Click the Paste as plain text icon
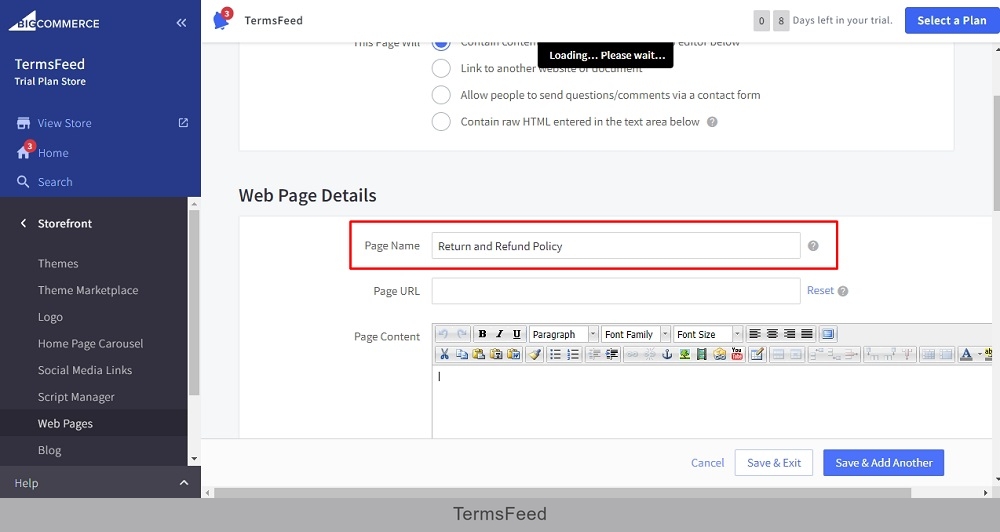 click(496, 354)
